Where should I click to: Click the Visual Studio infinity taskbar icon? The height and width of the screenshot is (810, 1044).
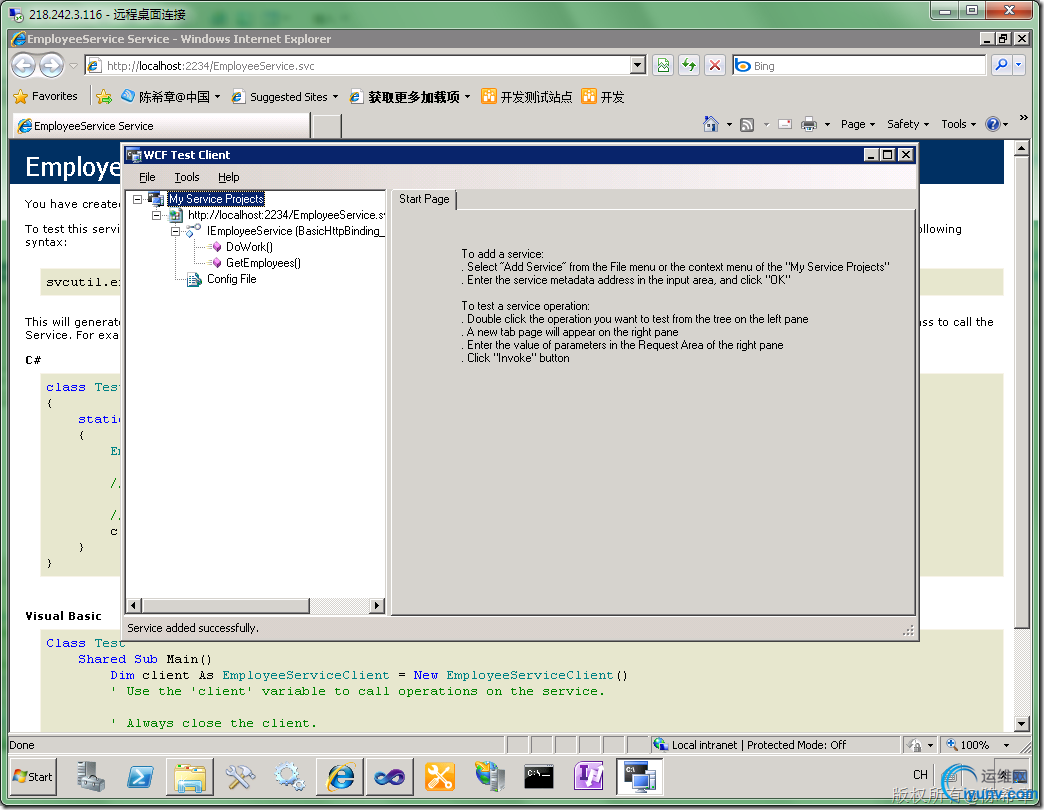pos(390,777)
